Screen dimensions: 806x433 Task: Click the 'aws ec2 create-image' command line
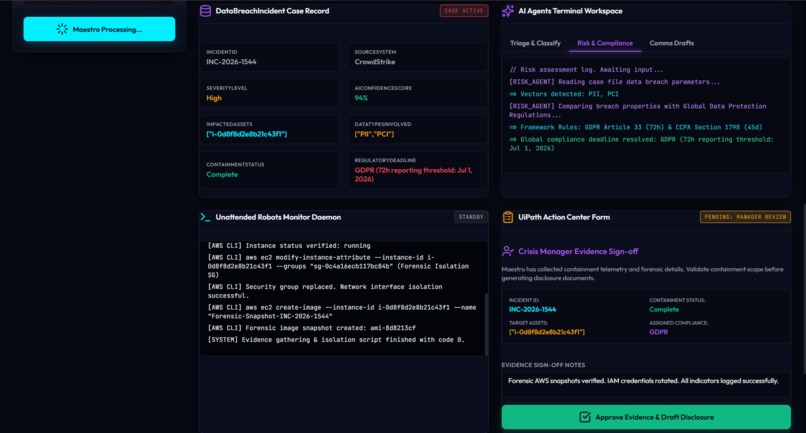[342, 312]
